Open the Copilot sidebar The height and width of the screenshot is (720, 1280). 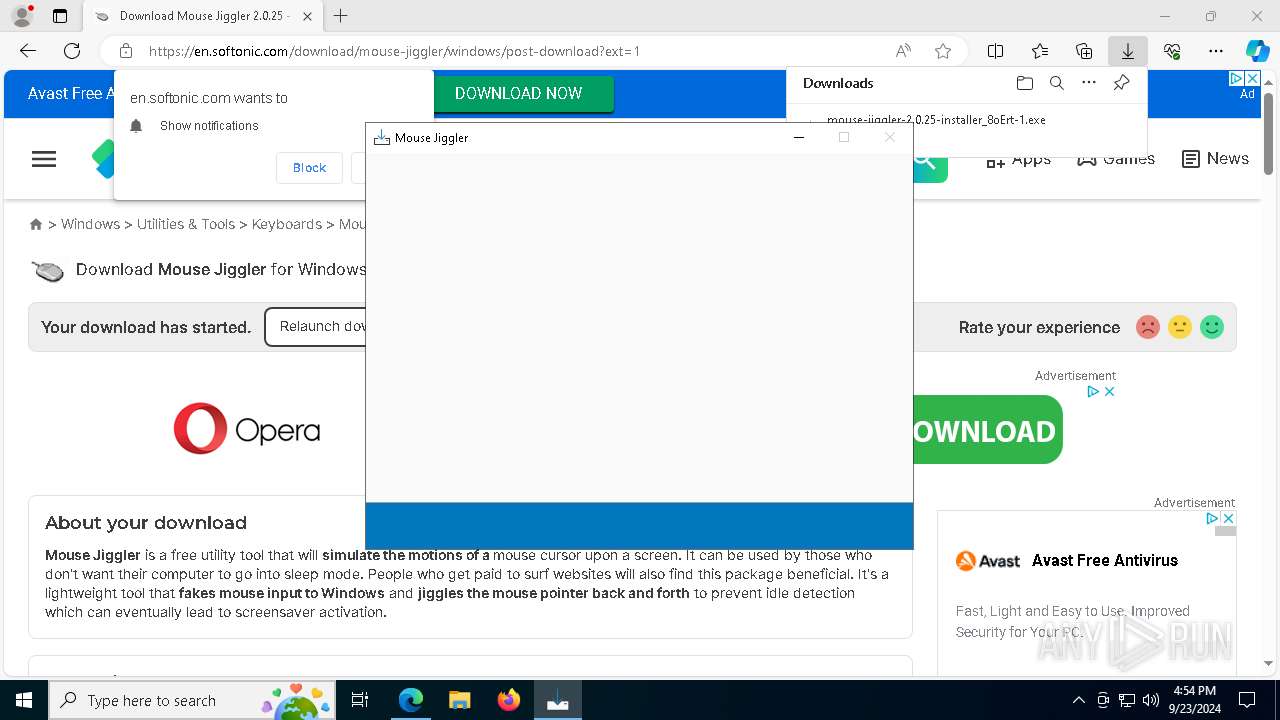[x=1257, y=51]
